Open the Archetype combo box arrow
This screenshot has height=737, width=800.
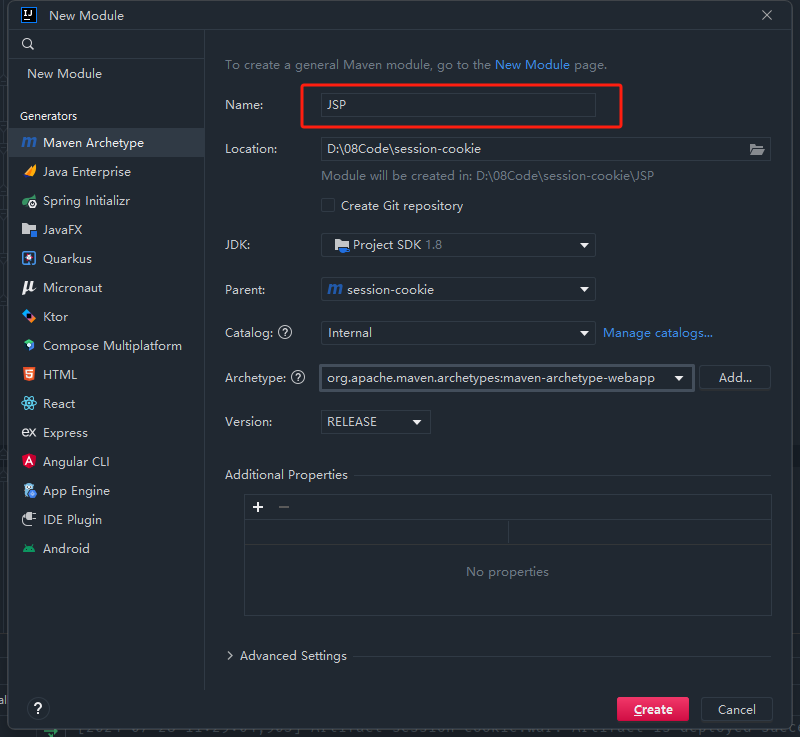pos(679,378)
